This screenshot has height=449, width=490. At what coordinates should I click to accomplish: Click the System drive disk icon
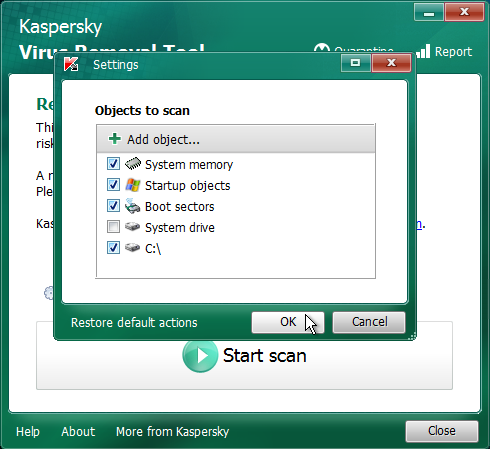coord(132,227)
